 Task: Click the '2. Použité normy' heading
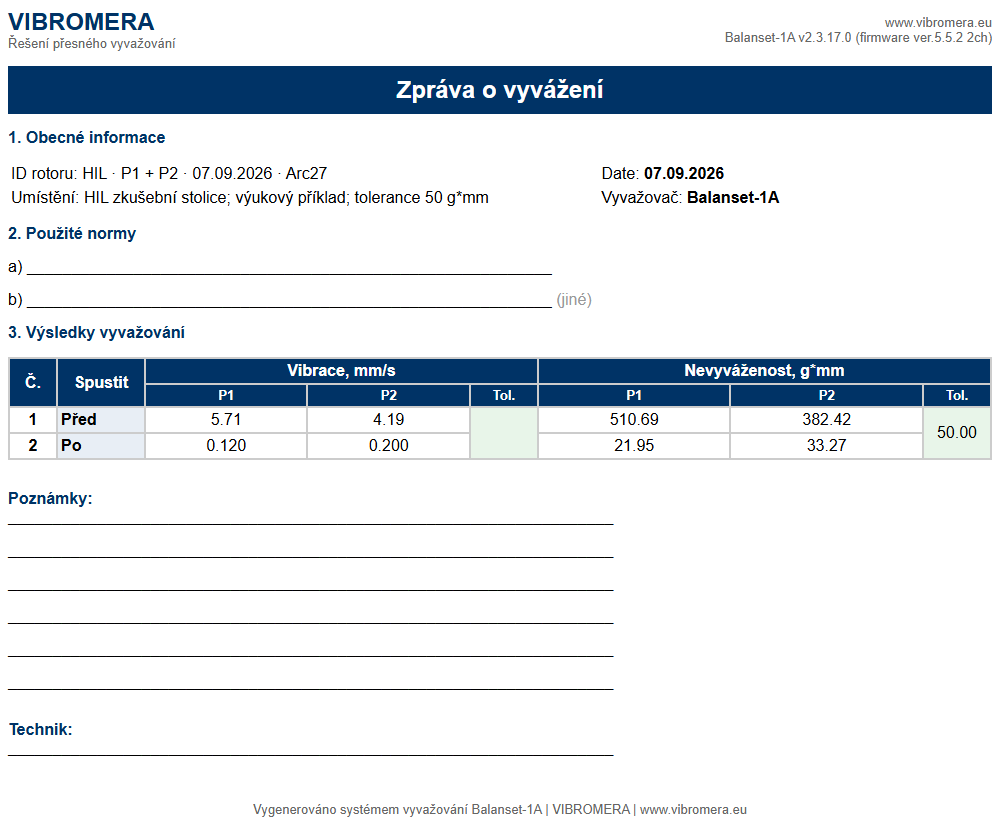(72, 233)
